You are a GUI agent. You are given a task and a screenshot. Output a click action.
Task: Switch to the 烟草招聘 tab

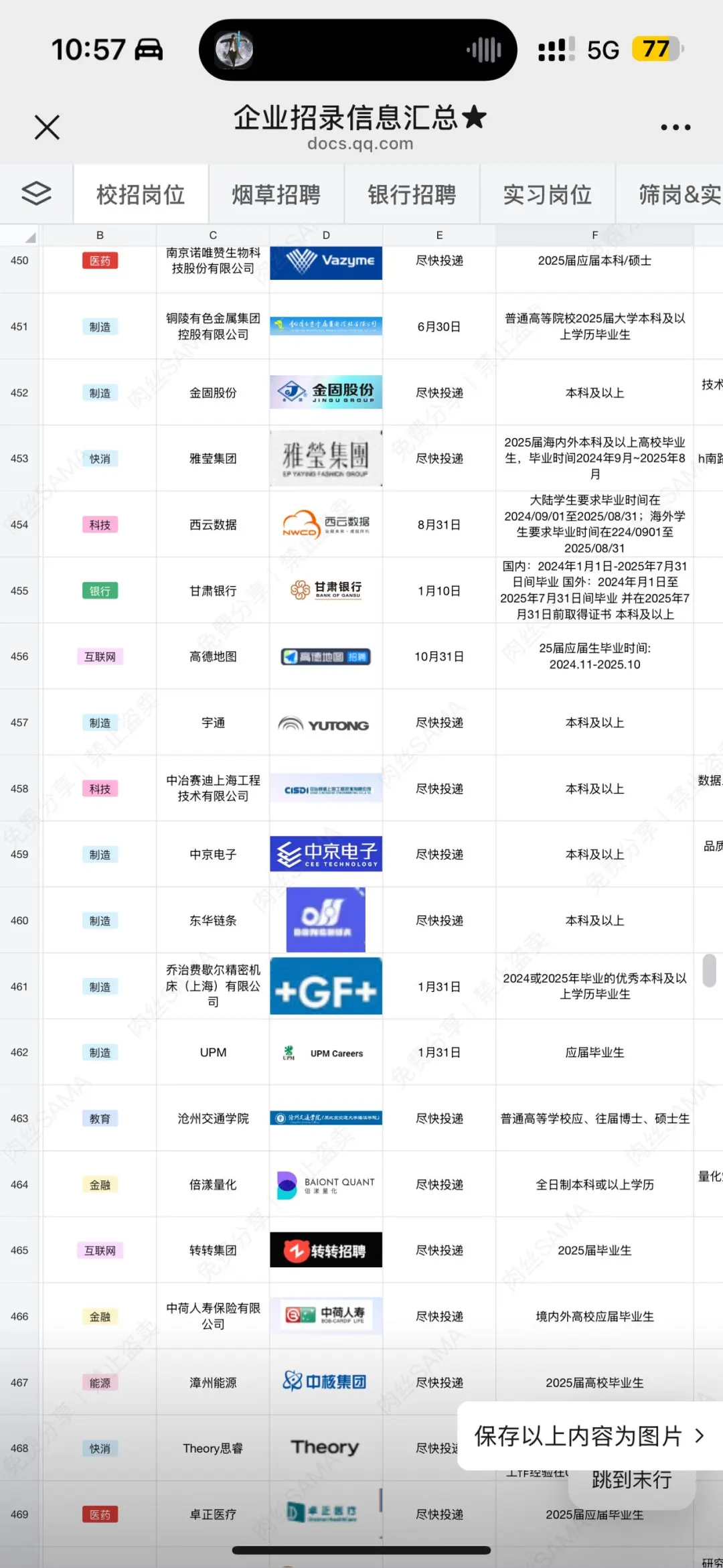point(276,194)
